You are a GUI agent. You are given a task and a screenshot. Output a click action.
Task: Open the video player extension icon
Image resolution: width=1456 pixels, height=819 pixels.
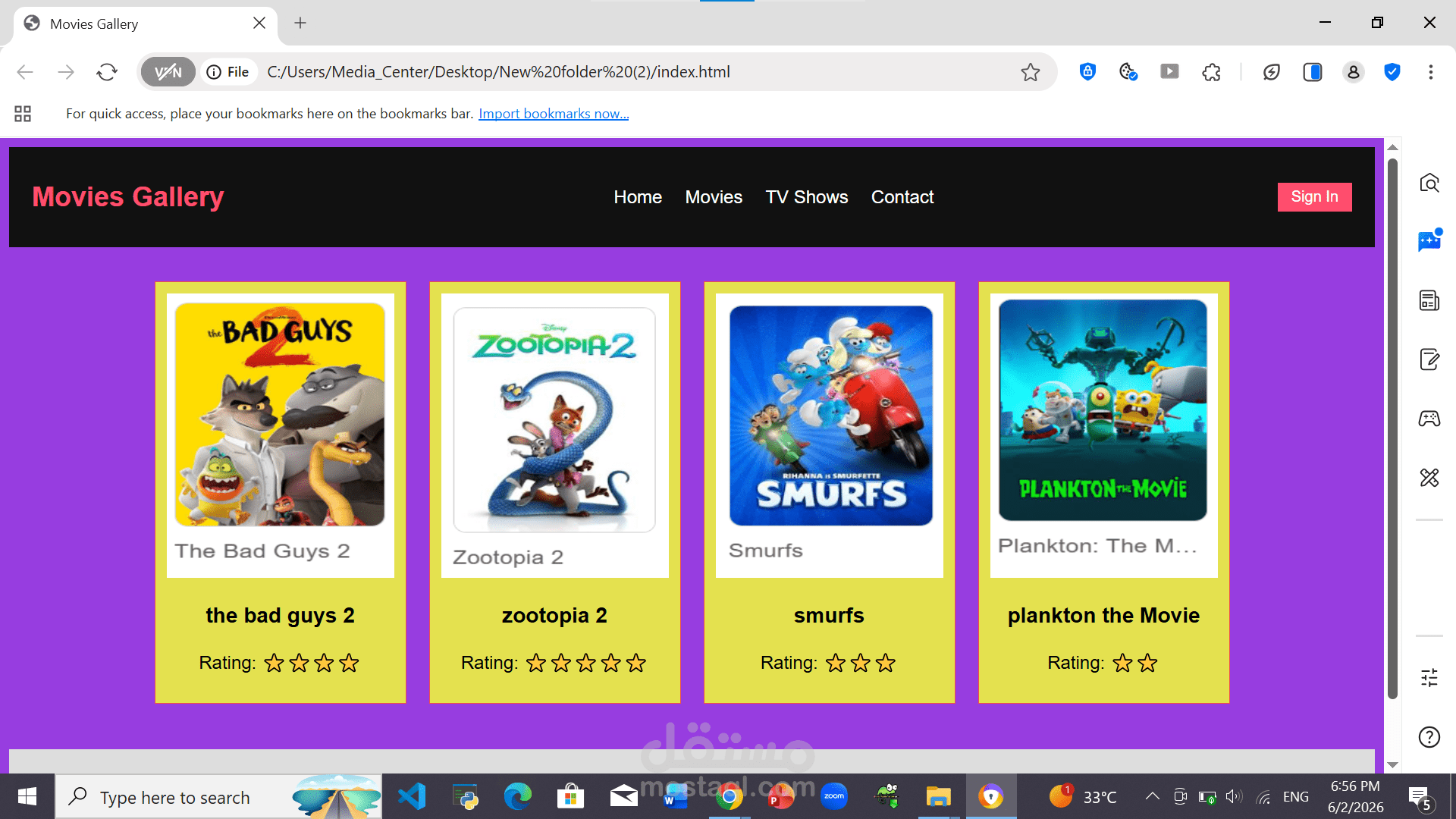[1169, 72]
